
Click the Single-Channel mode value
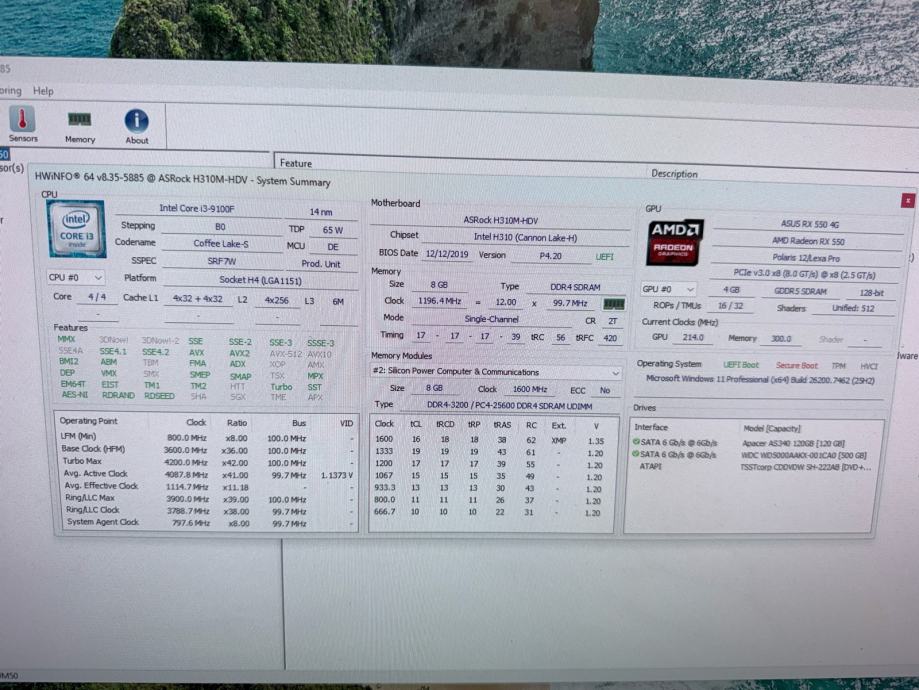click(491, 319)
